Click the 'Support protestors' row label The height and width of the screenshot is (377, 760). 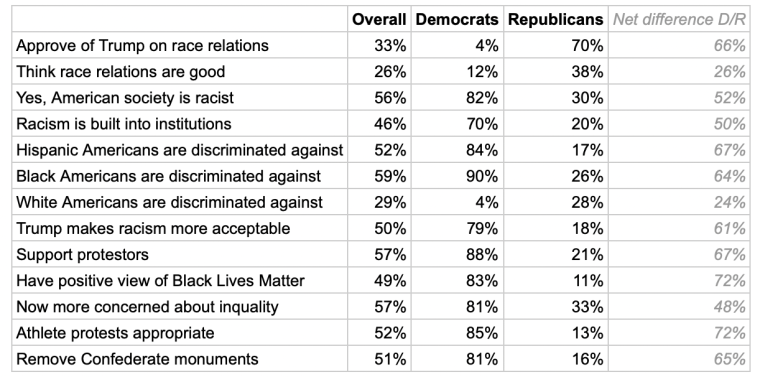point(82,255)
